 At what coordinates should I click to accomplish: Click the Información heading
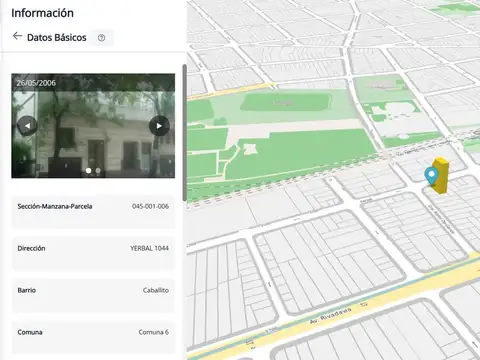point(42,13)
